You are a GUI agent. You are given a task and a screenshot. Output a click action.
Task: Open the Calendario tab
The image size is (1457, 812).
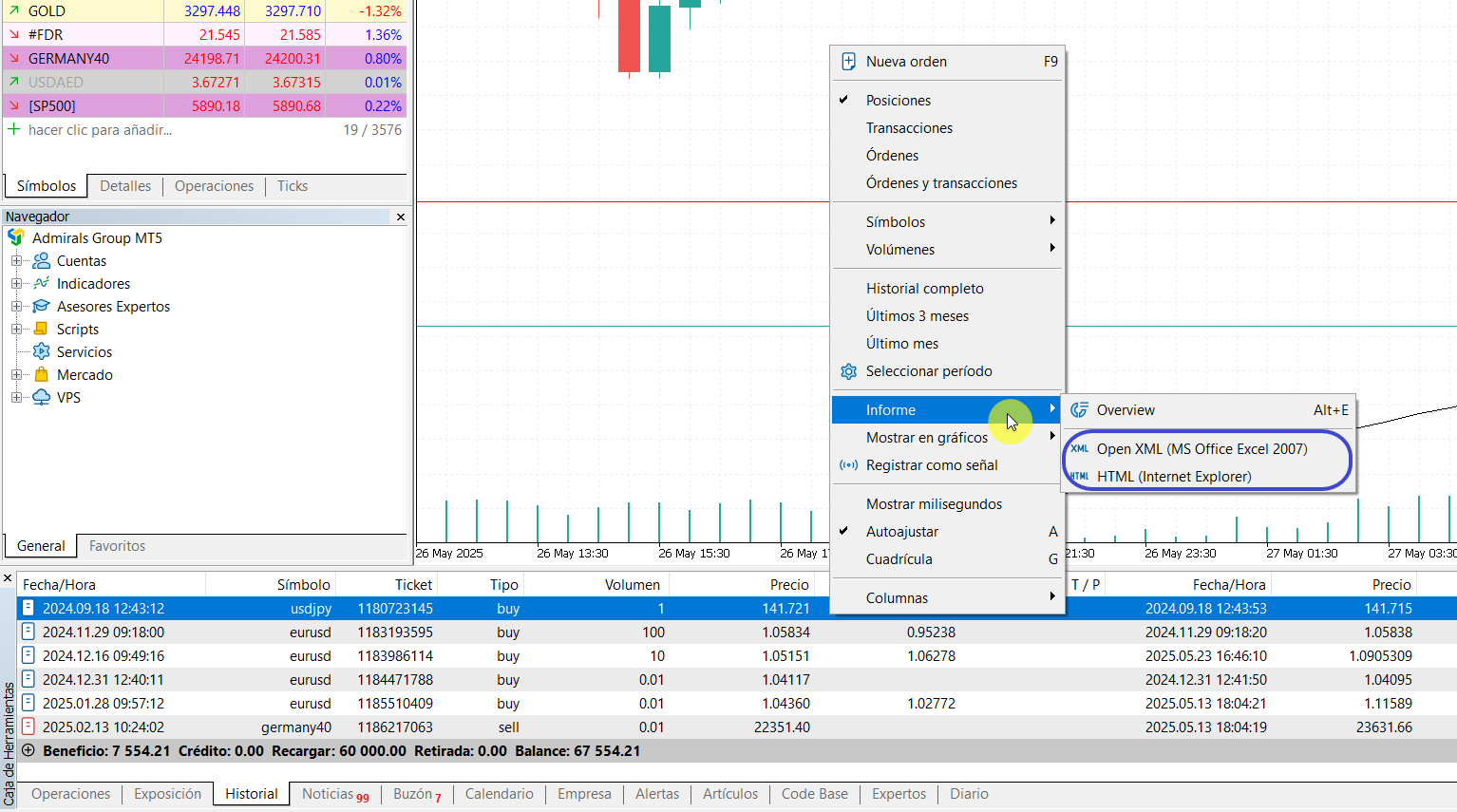[499, 794]
